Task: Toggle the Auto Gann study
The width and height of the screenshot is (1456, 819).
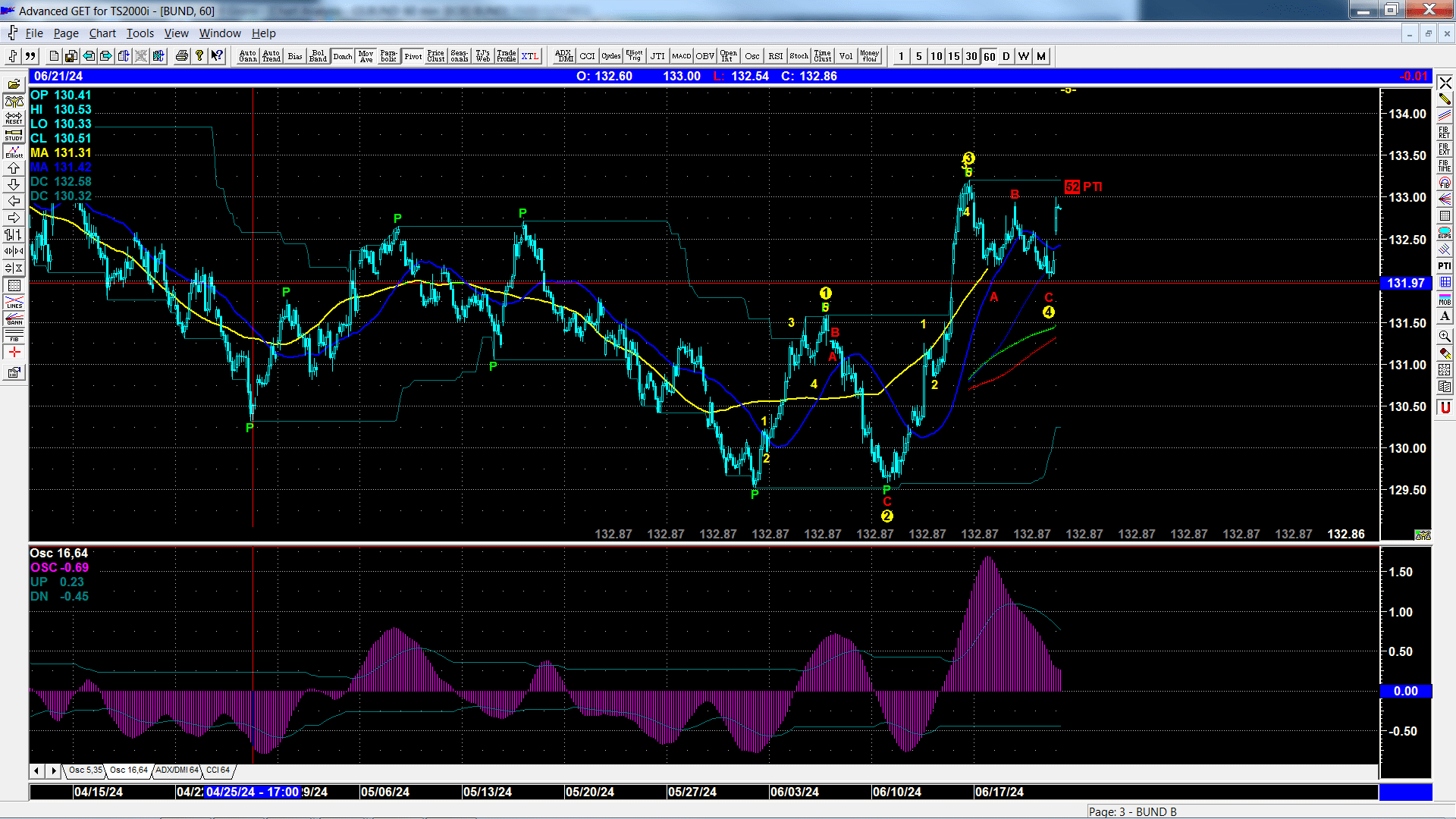Action: tap(248, 56)
